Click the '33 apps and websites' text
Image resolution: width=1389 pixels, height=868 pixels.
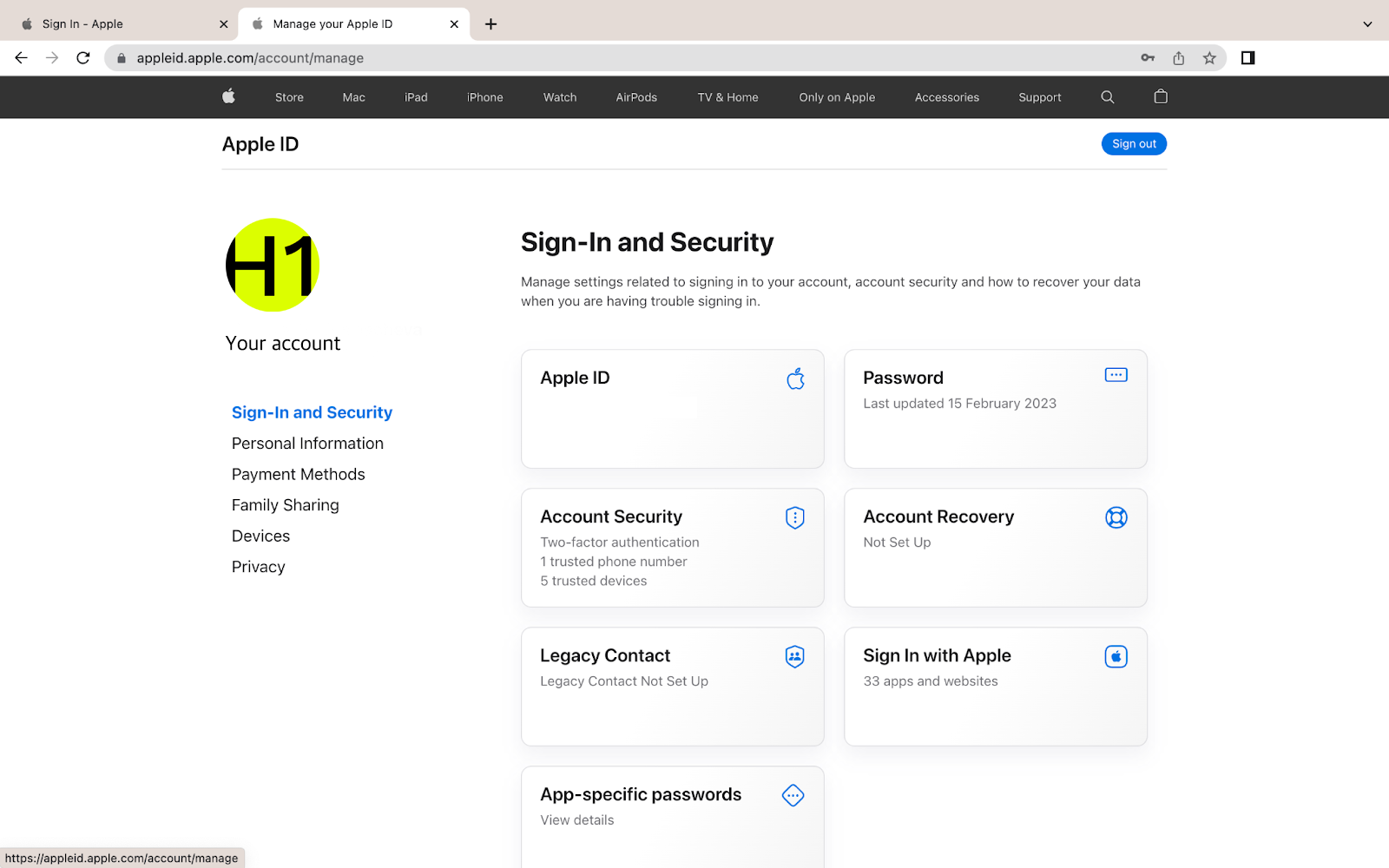click(931, 681)
